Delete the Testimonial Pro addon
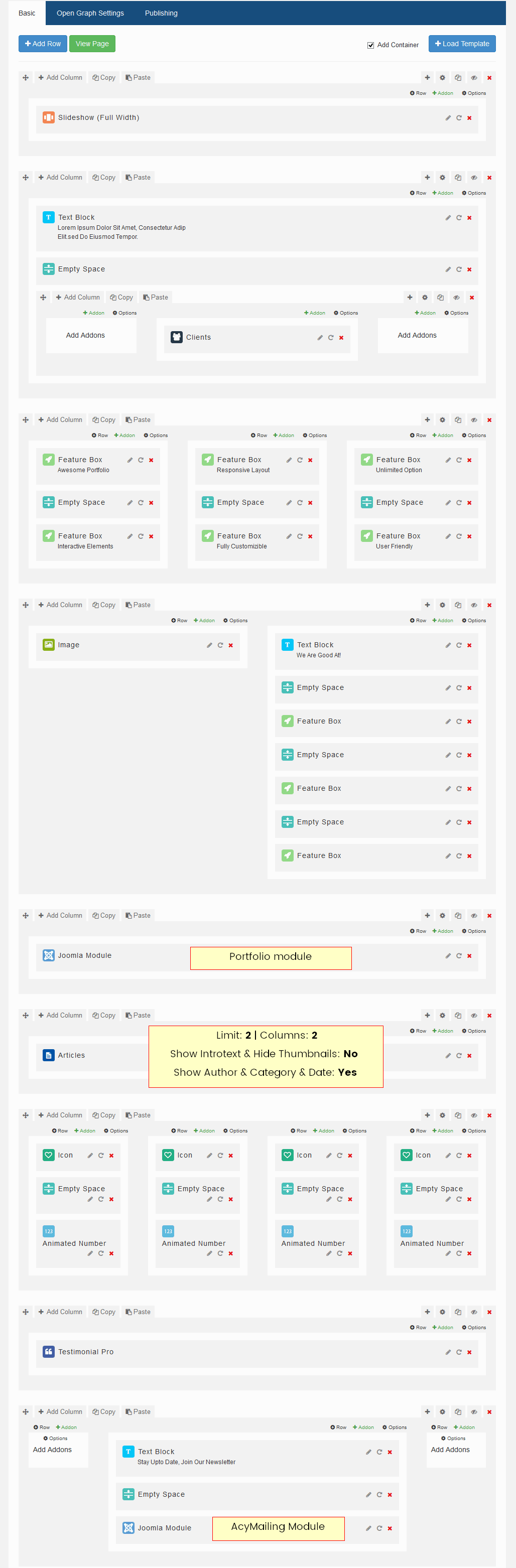Screen dimensions: 516x1568 pyautogui.click(x=469, y=1352)
